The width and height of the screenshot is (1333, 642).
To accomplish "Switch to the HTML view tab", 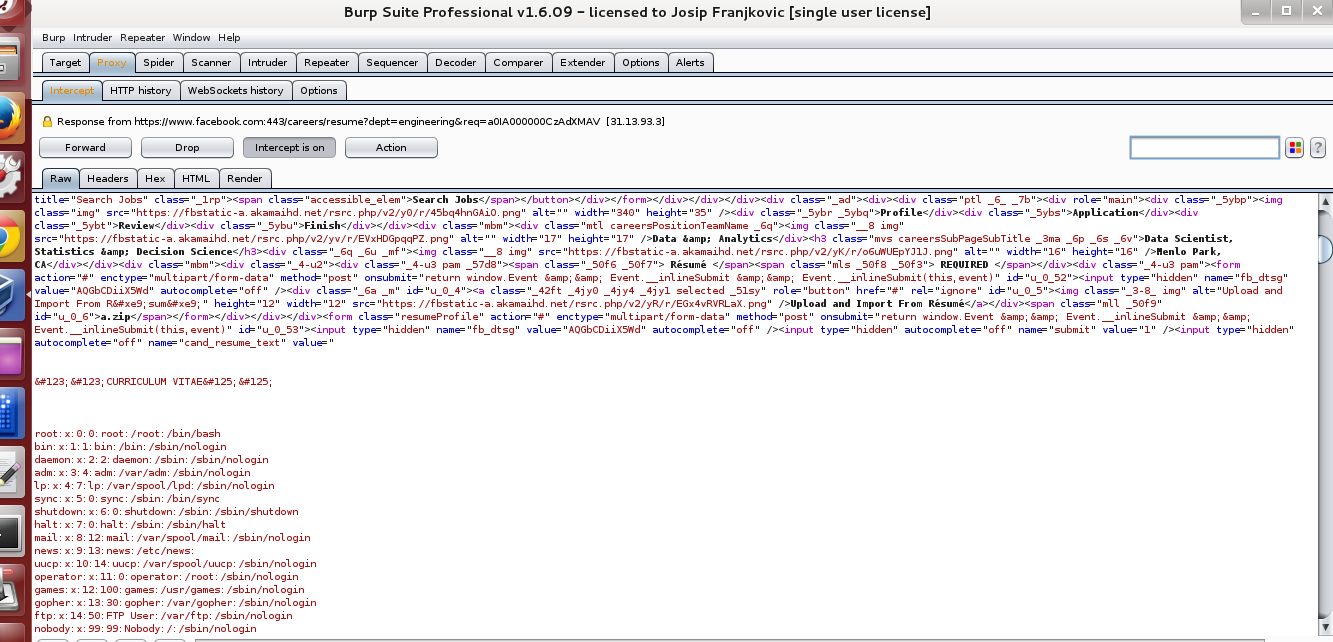I will (x=195, y=178).
